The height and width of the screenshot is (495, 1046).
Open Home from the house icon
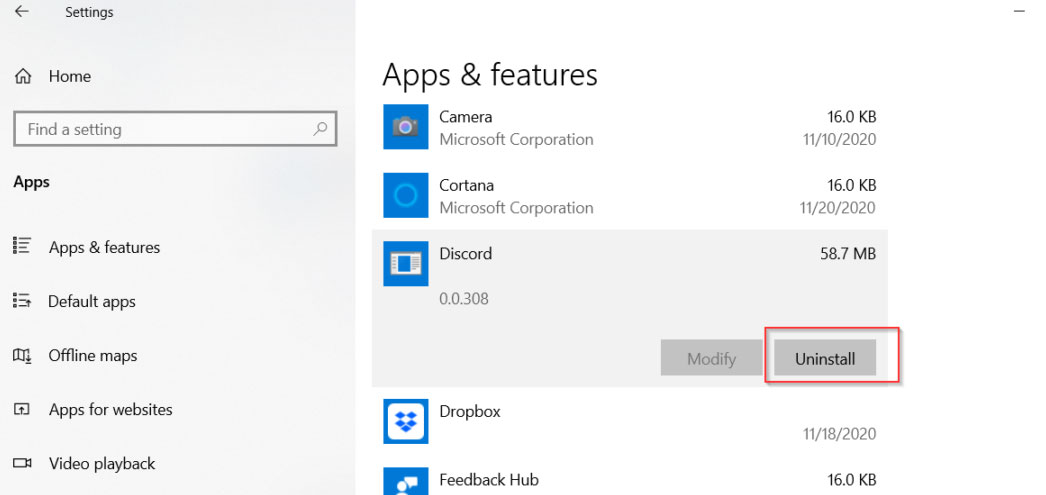click(x=23, y=77)
